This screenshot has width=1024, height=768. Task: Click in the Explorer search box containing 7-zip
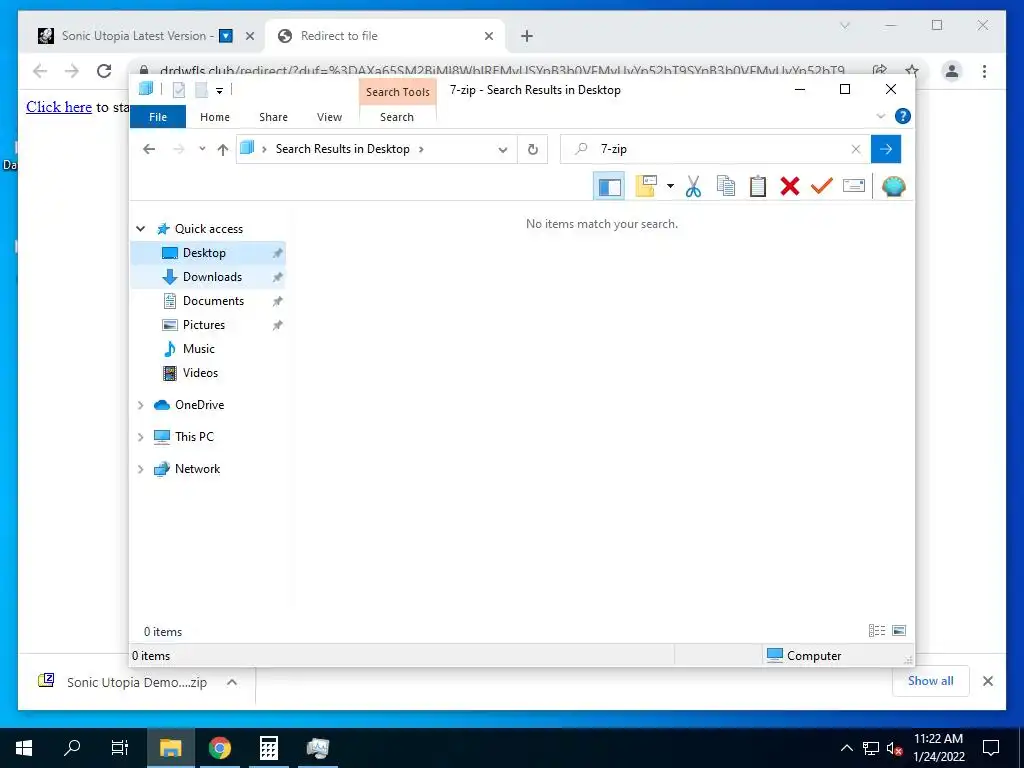(715, 150)
